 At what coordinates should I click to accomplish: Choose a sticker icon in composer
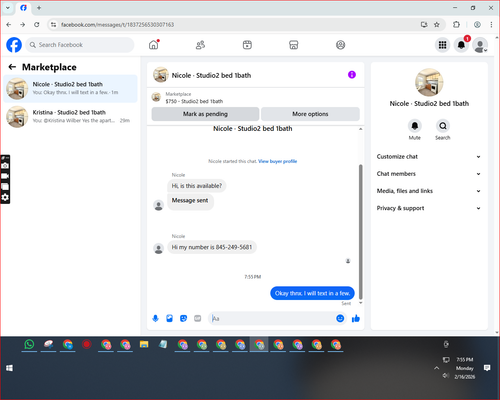coord(183,319)
